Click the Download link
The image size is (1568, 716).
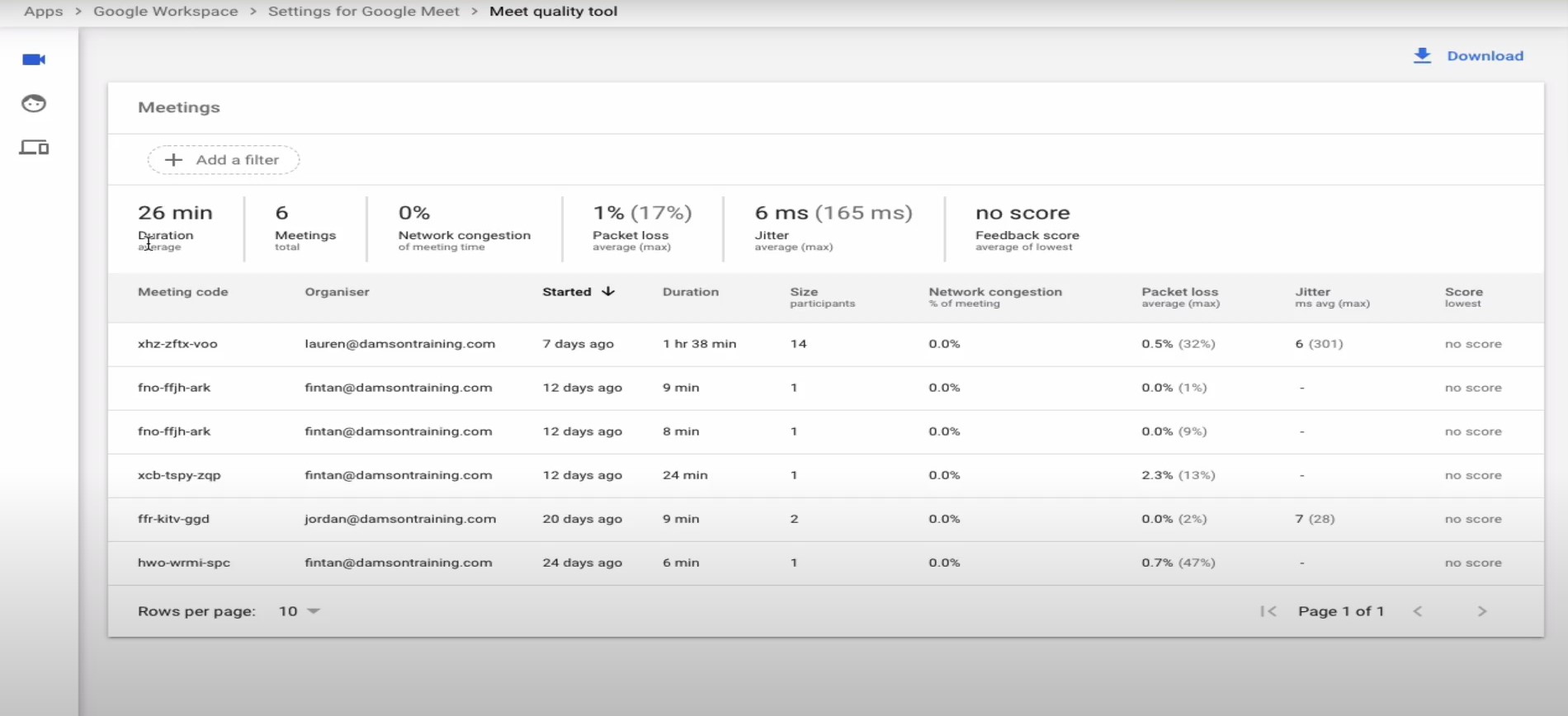1485,56
